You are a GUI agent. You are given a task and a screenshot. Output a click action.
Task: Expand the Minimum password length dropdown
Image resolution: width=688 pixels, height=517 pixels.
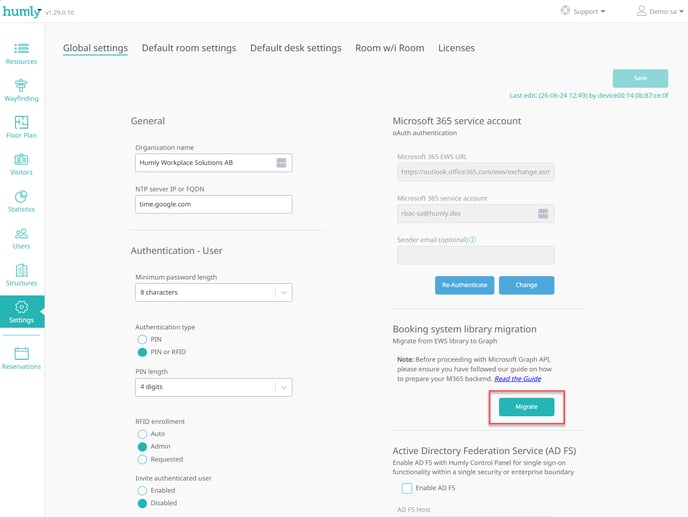click(x=214, y=292)
